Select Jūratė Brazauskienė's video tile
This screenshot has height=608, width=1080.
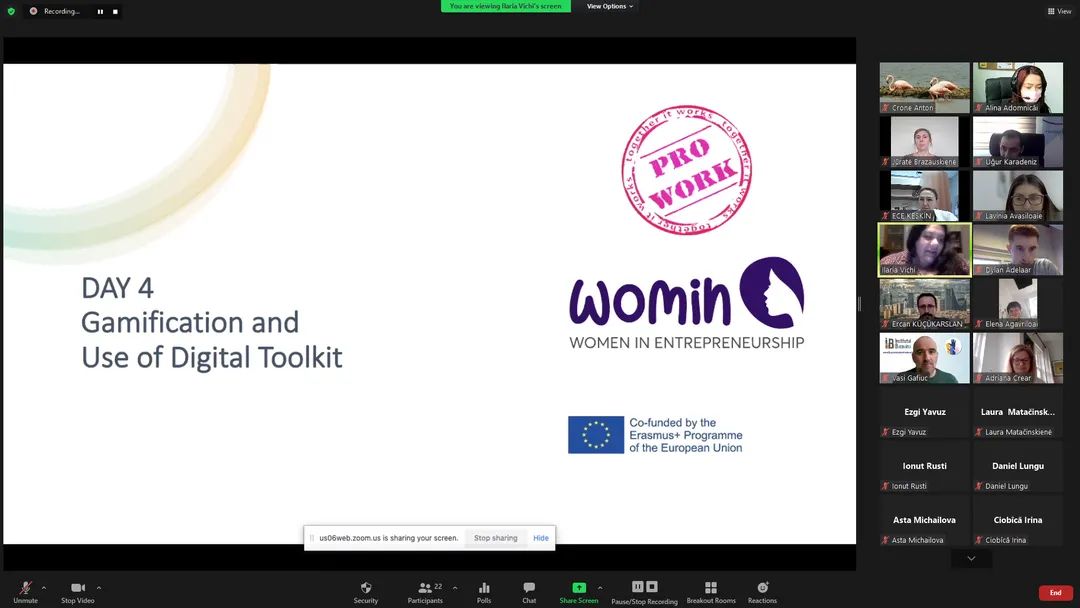click(924, 142)
